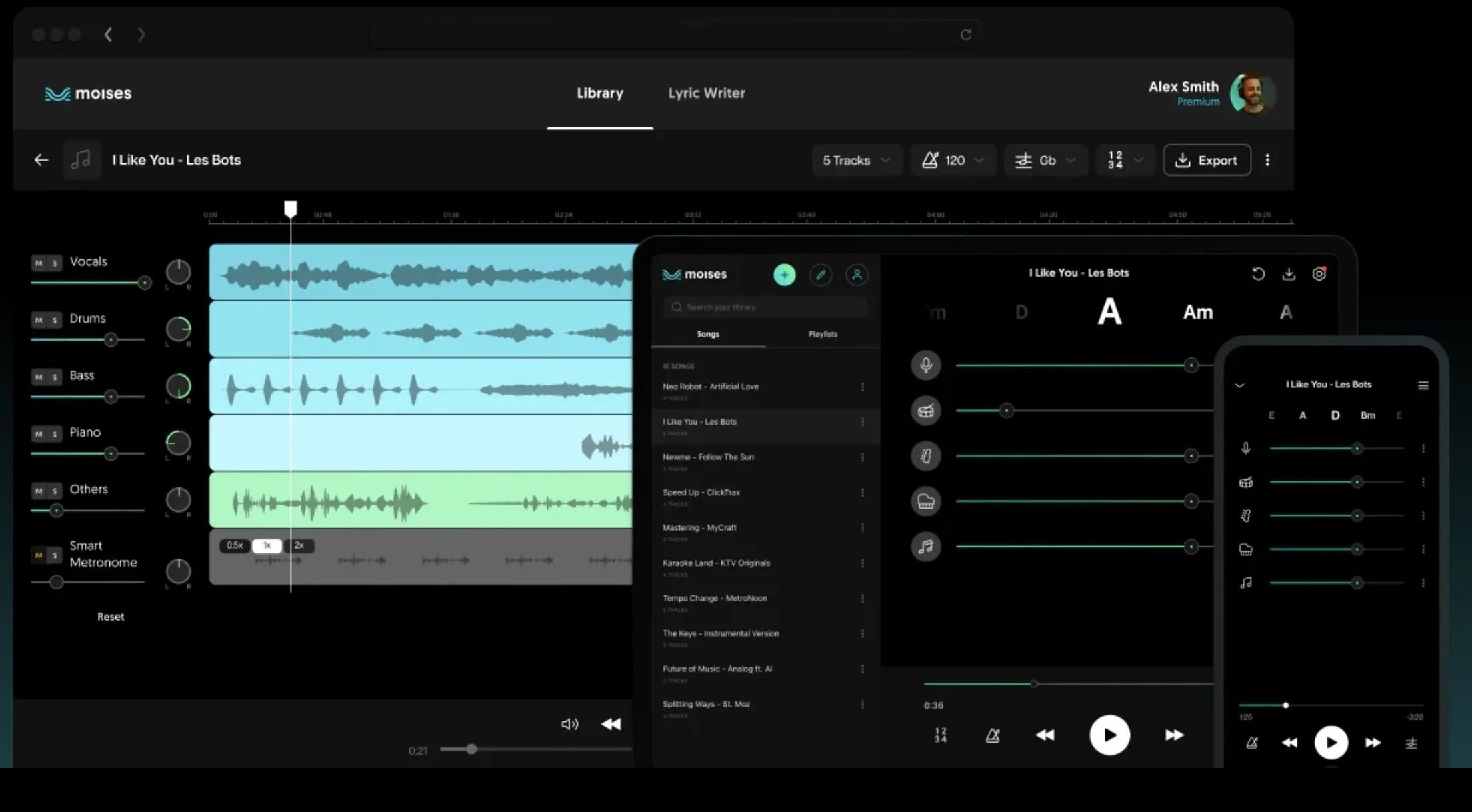Open the Gb key dropdown

pyautogui.click(x=1045, y=161)
